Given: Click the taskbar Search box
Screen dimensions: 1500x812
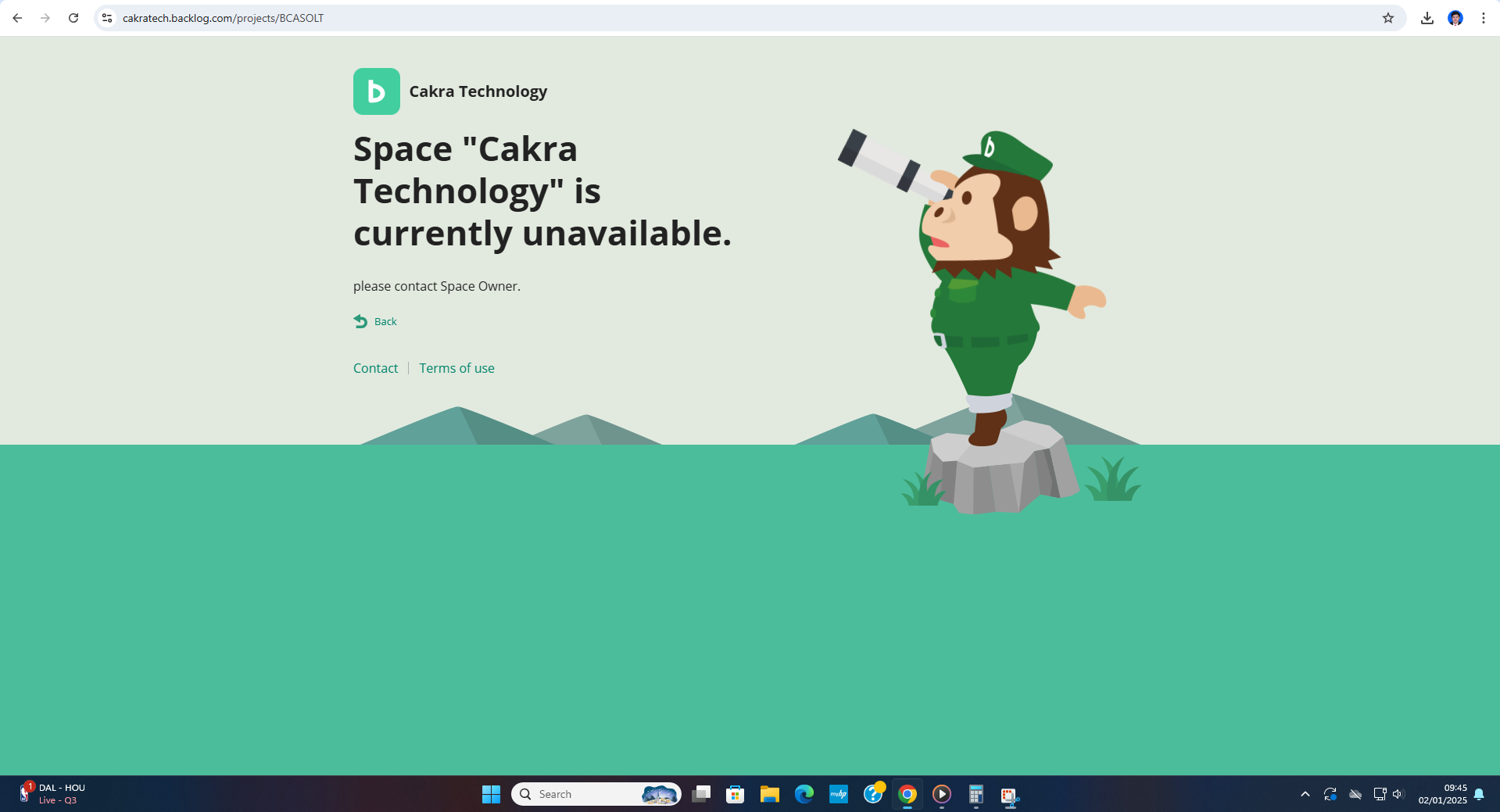Looking at the screenshot, I should (x=596, y=794).
